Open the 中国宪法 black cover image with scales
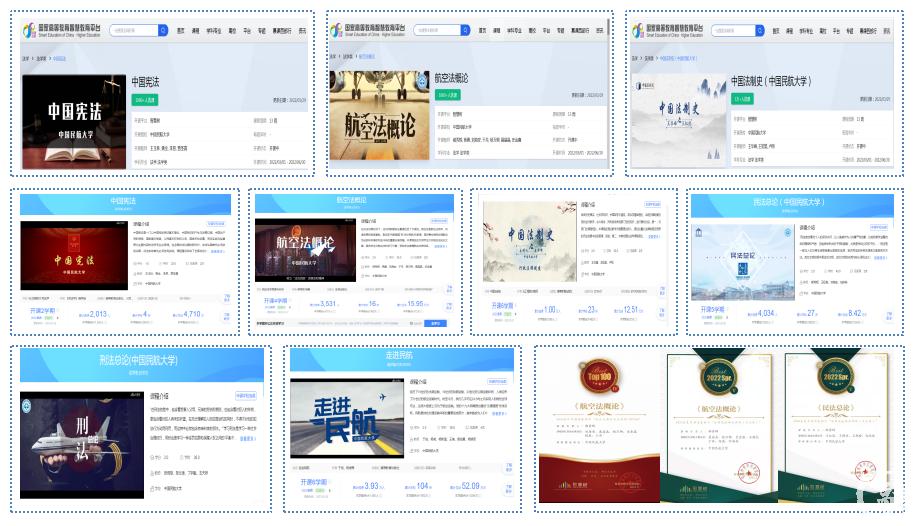This screenshot has height=526, width=916. [x=75, y=120]
